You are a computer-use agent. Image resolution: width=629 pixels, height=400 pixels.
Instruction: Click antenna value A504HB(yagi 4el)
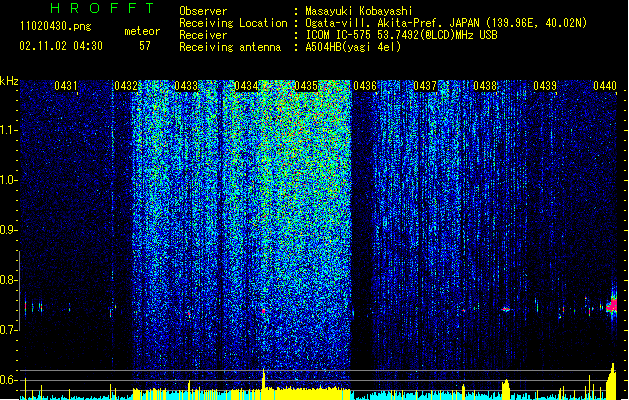click(353, 47)
